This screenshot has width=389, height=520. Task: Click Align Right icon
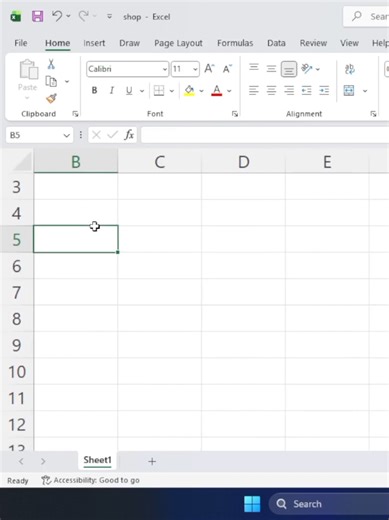coord(289,90)
